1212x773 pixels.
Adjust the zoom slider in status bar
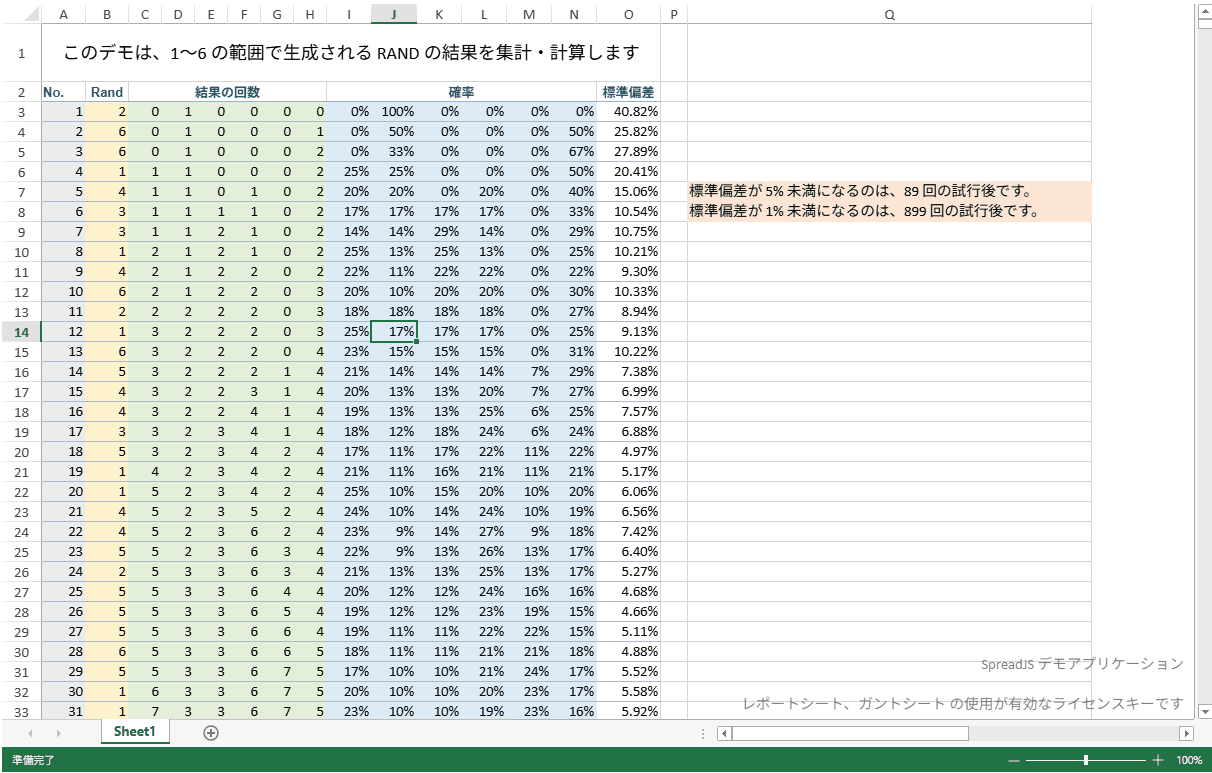(x=1086, y=760)
